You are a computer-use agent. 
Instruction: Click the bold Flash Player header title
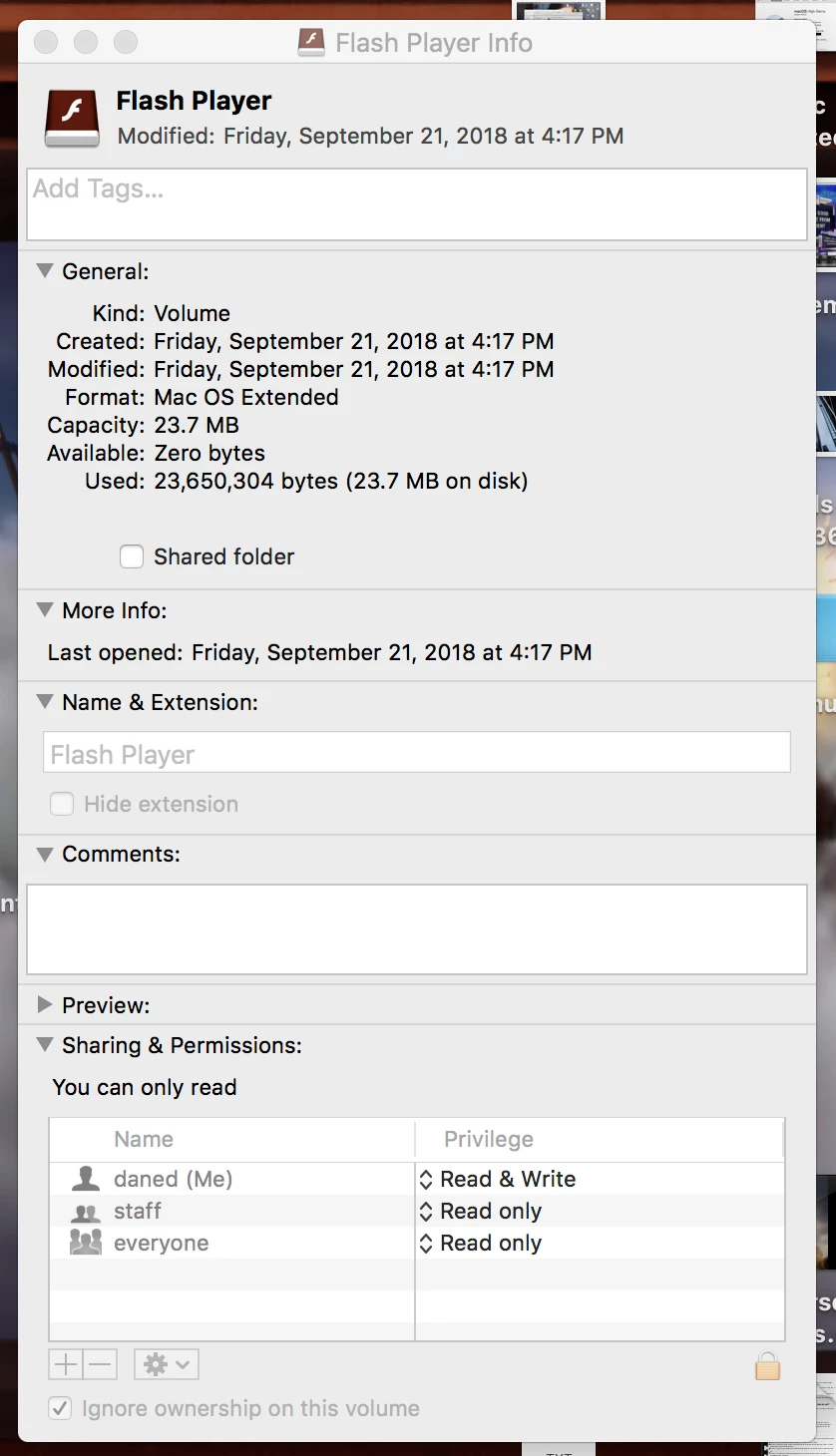[x=195, y=101]
